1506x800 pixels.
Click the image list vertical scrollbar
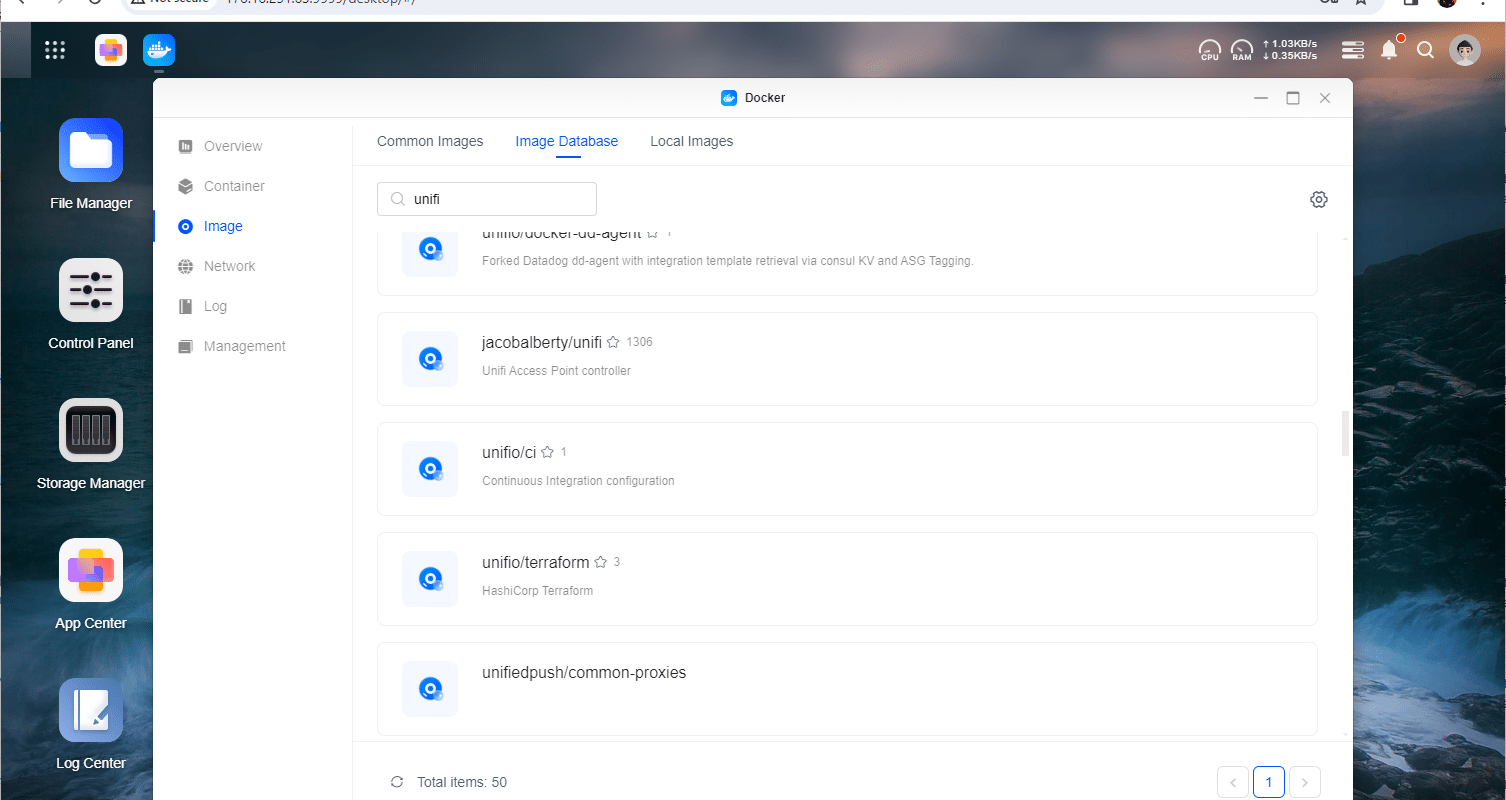click(1345, 432)
